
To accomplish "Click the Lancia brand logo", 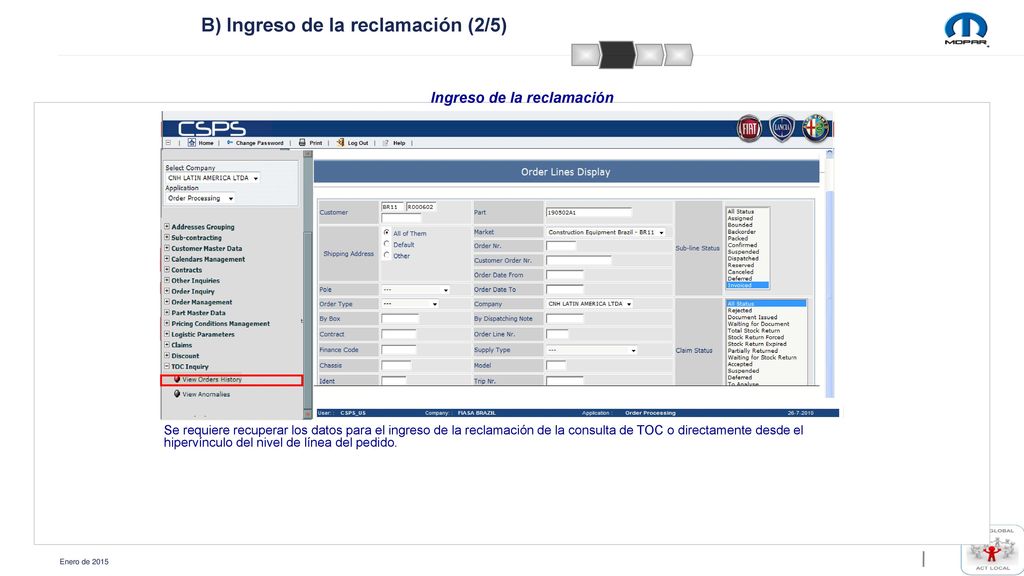I will click(782, 128).
